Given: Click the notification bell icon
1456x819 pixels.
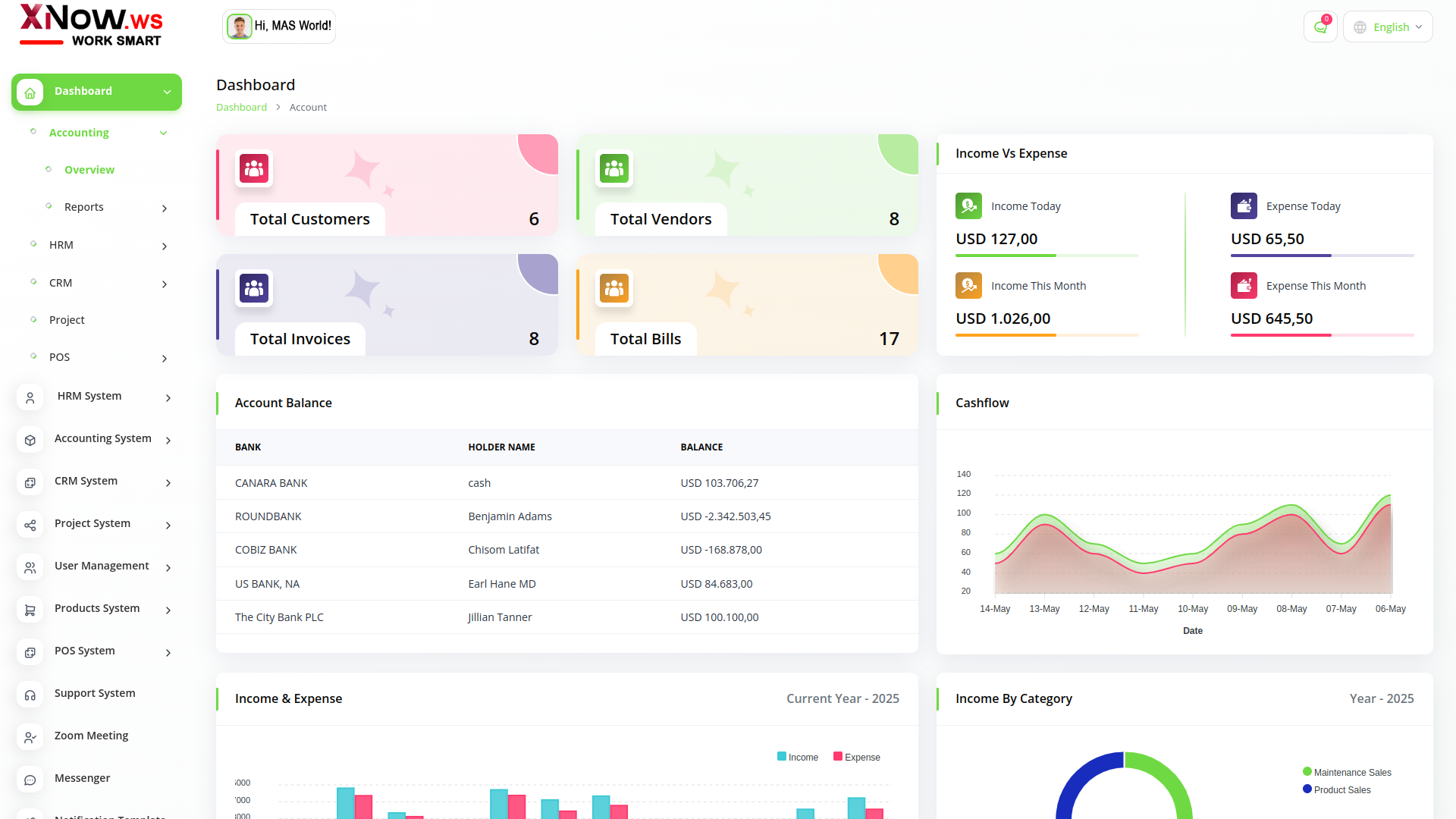Looking at the screenshot, I should point(1320,27).
